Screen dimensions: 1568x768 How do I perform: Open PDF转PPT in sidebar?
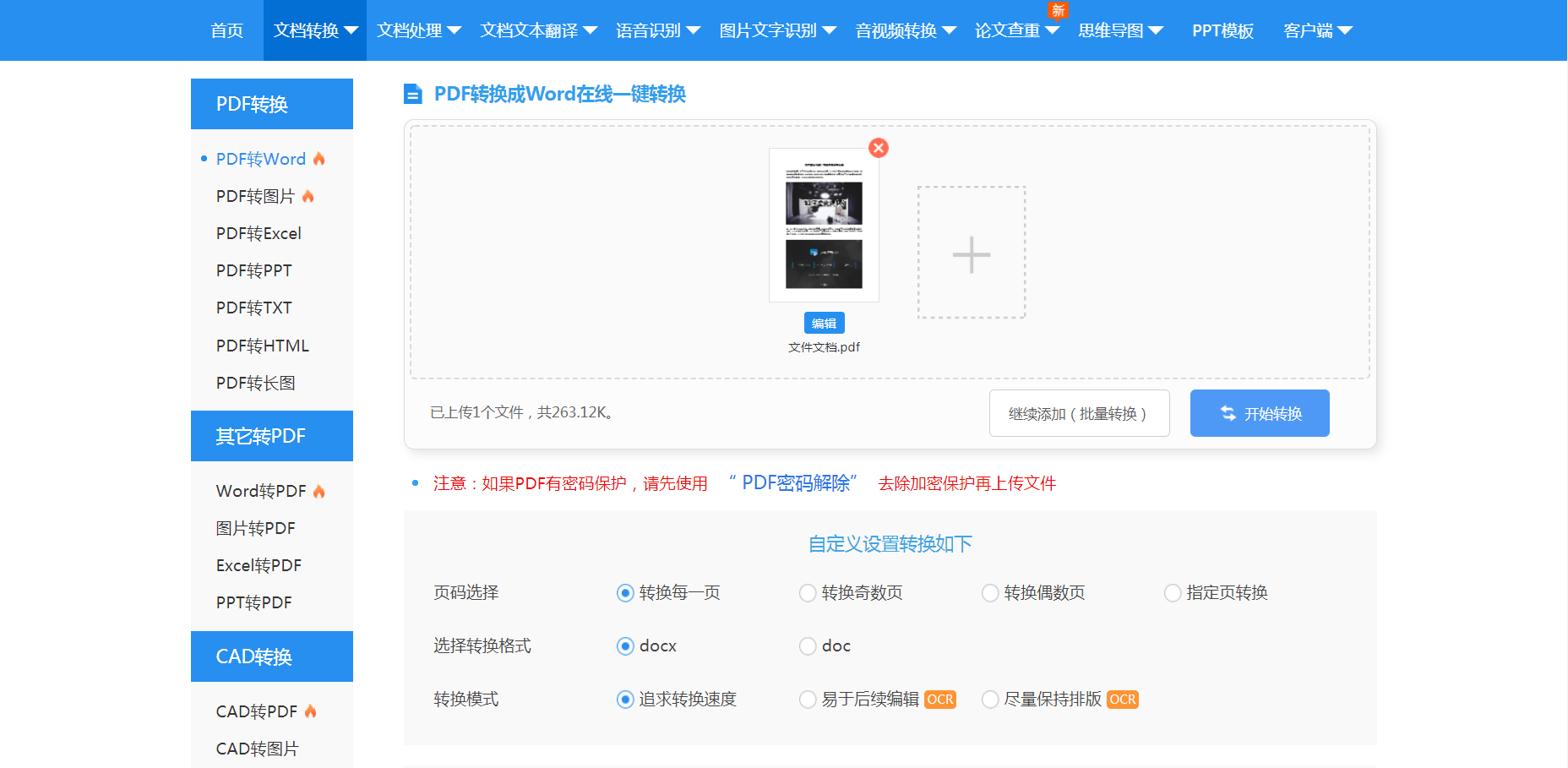pyautogui.click(x=254, y=270)
